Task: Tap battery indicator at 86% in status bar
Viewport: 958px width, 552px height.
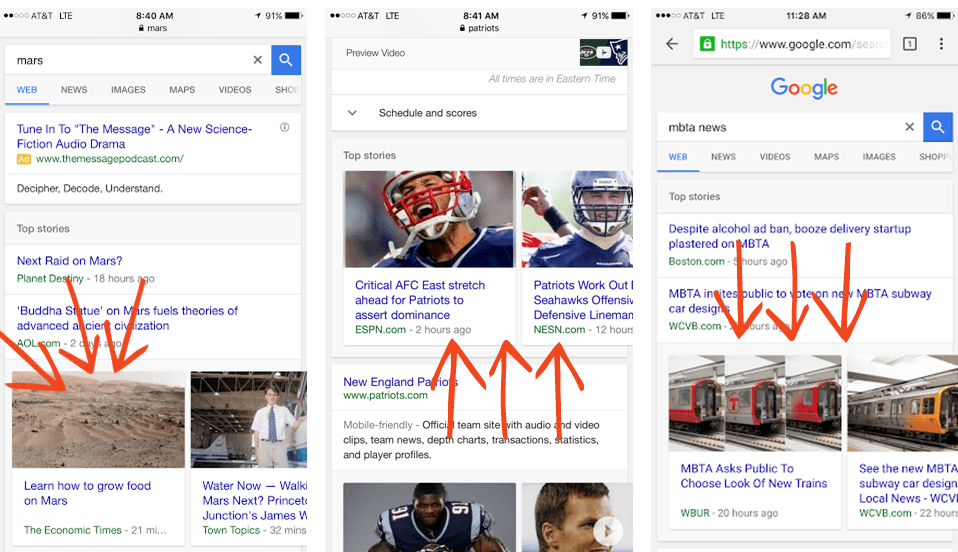Action: click(945, 15)
